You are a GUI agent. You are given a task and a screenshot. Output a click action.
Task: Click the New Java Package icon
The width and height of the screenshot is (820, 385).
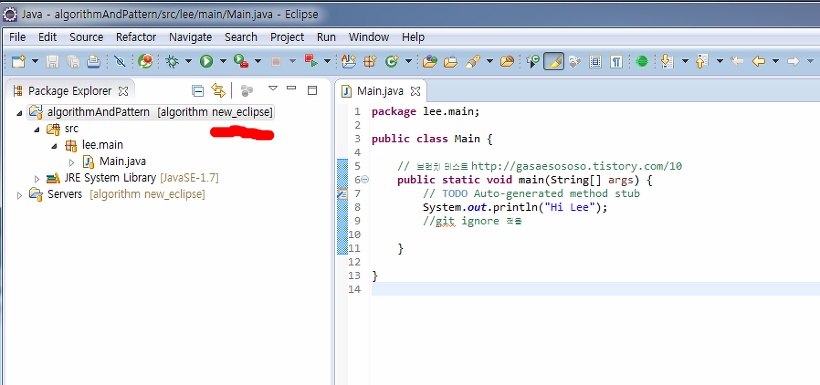point(370,62)
